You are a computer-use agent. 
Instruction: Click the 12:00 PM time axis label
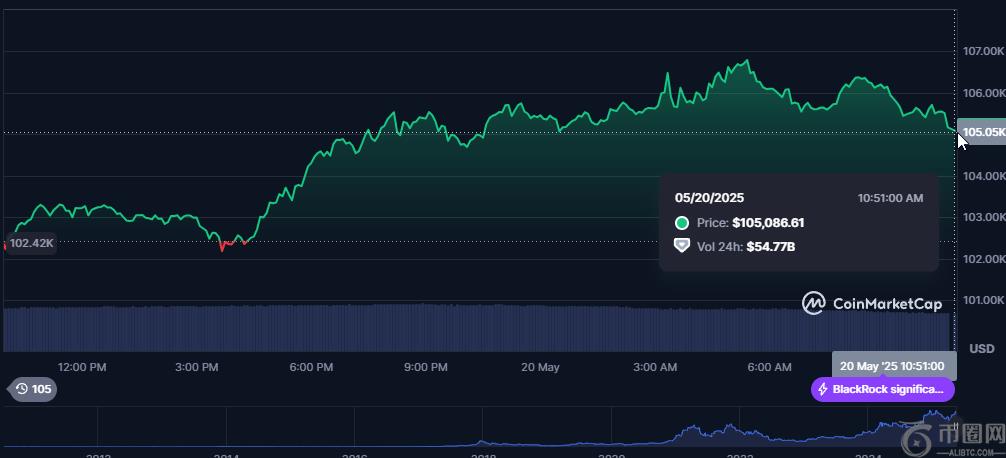[82, 367]
